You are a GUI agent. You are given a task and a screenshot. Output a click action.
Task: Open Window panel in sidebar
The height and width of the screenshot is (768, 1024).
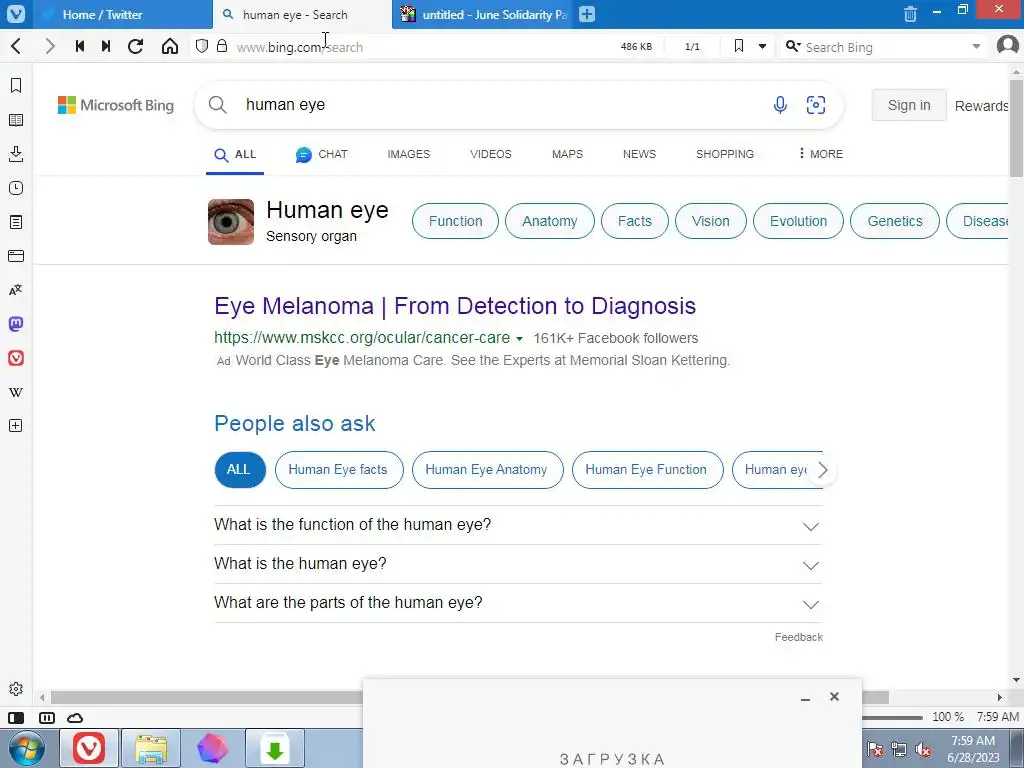[x=16, y=256]
